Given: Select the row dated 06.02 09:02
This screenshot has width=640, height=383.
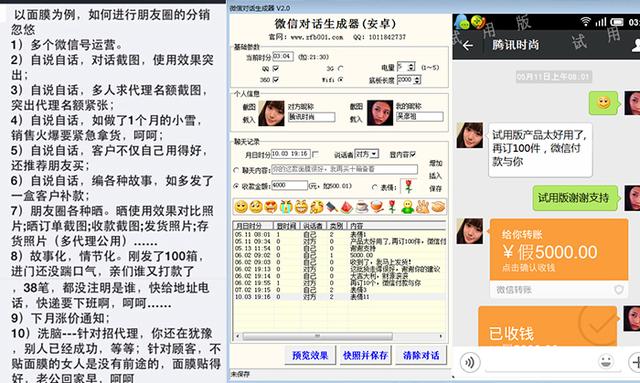Looking at the screenshot, I should point(340,255).
